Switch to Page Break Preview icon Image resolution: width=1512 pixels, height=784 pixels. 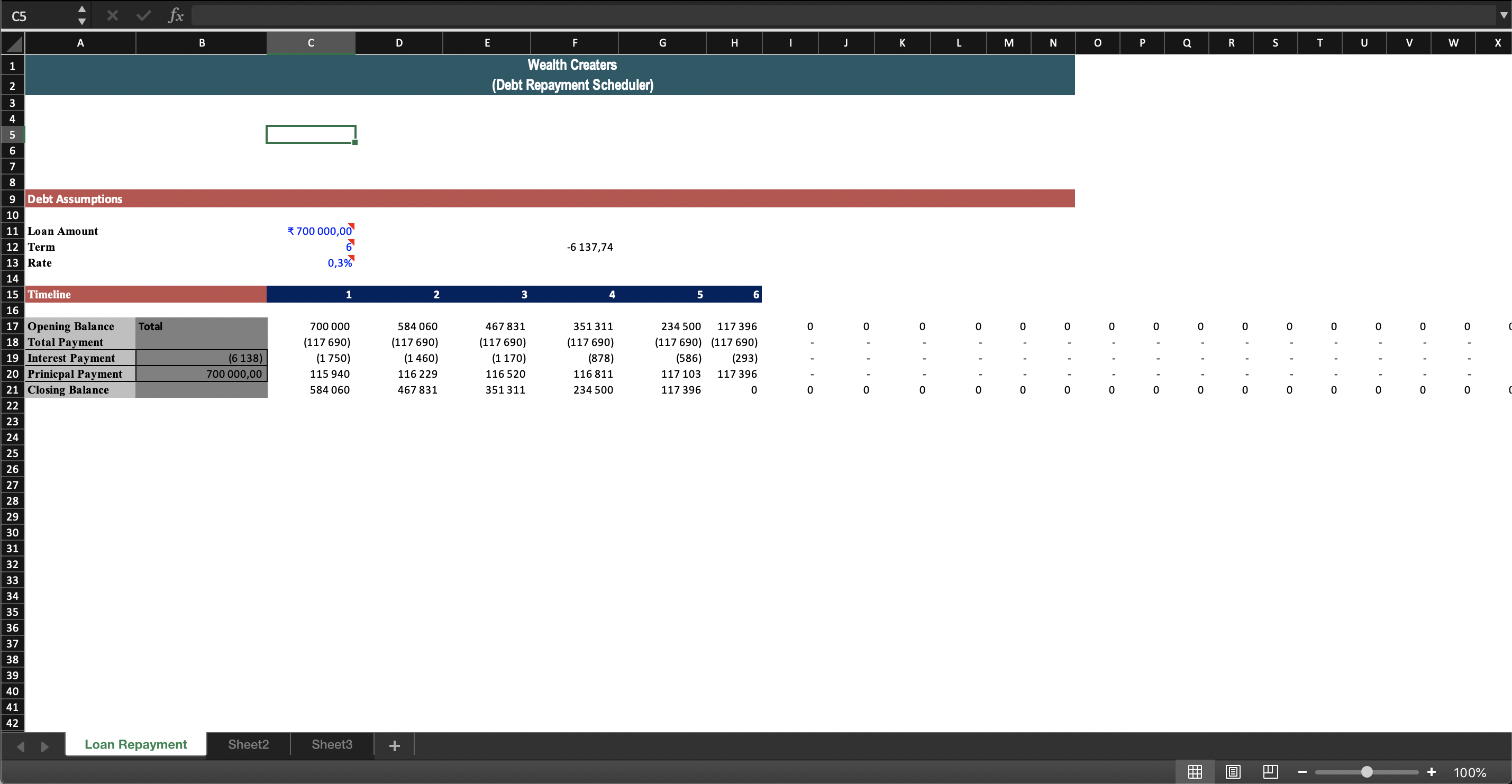[x=1270, y=772]
